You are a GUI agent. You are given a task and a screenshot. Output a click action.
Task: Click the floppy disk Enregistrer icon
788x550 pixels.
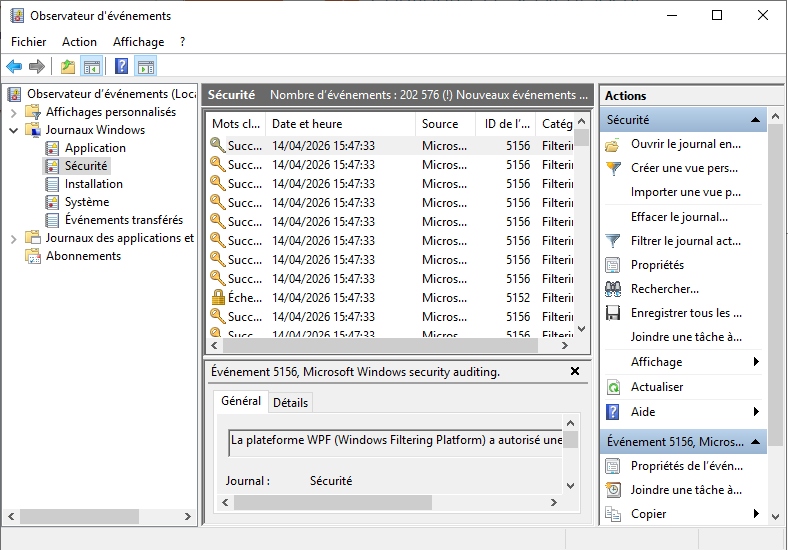coord(613,313)
